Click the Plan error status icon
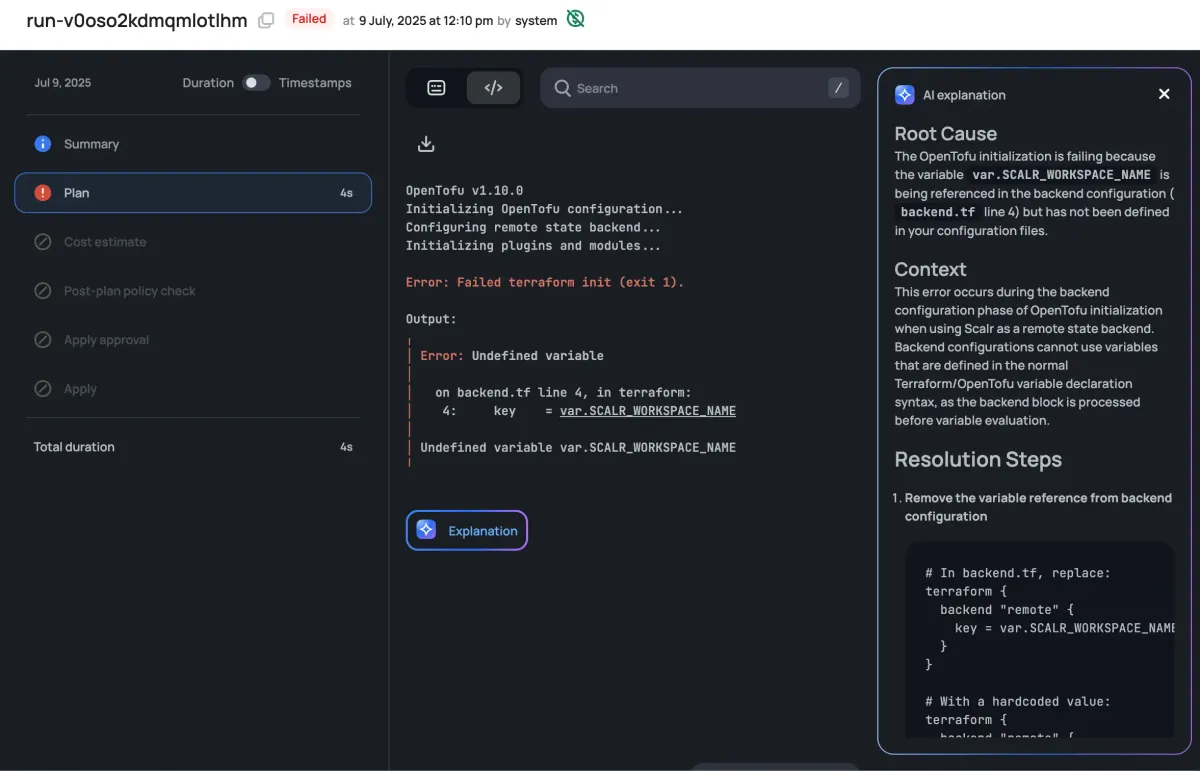 pos(42,192)
